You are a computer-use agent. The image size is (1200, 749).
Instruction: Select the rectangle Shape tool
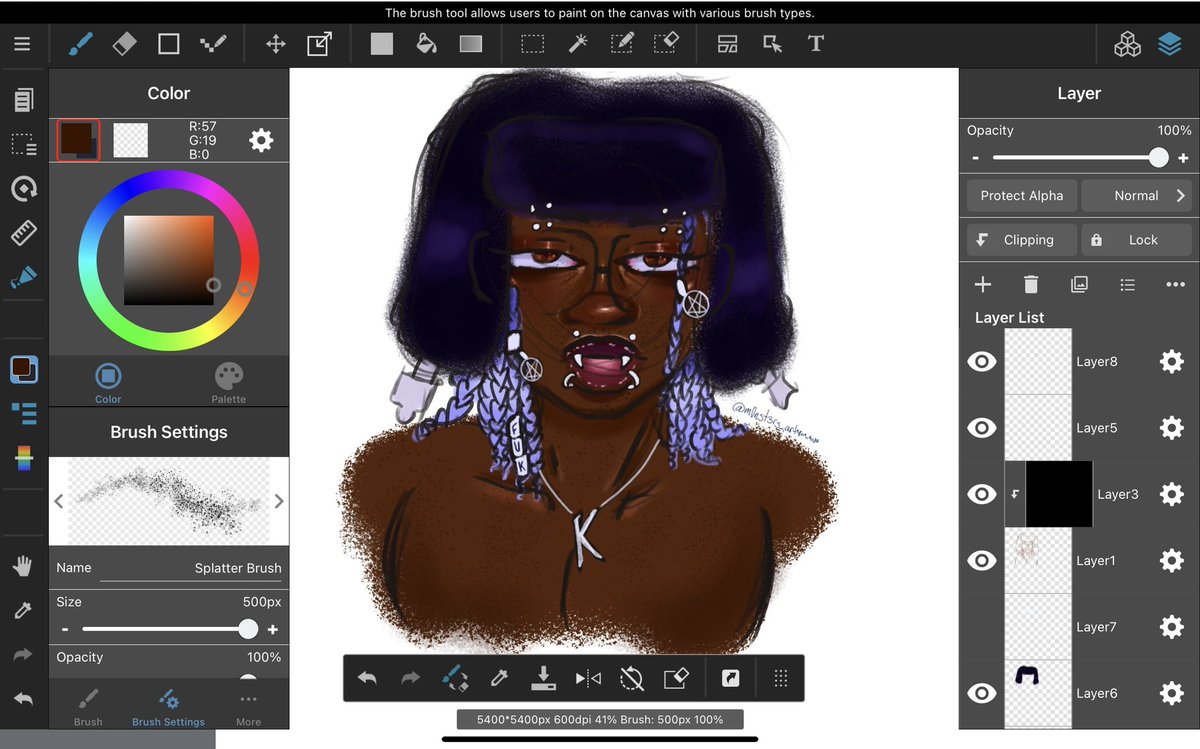169,44
